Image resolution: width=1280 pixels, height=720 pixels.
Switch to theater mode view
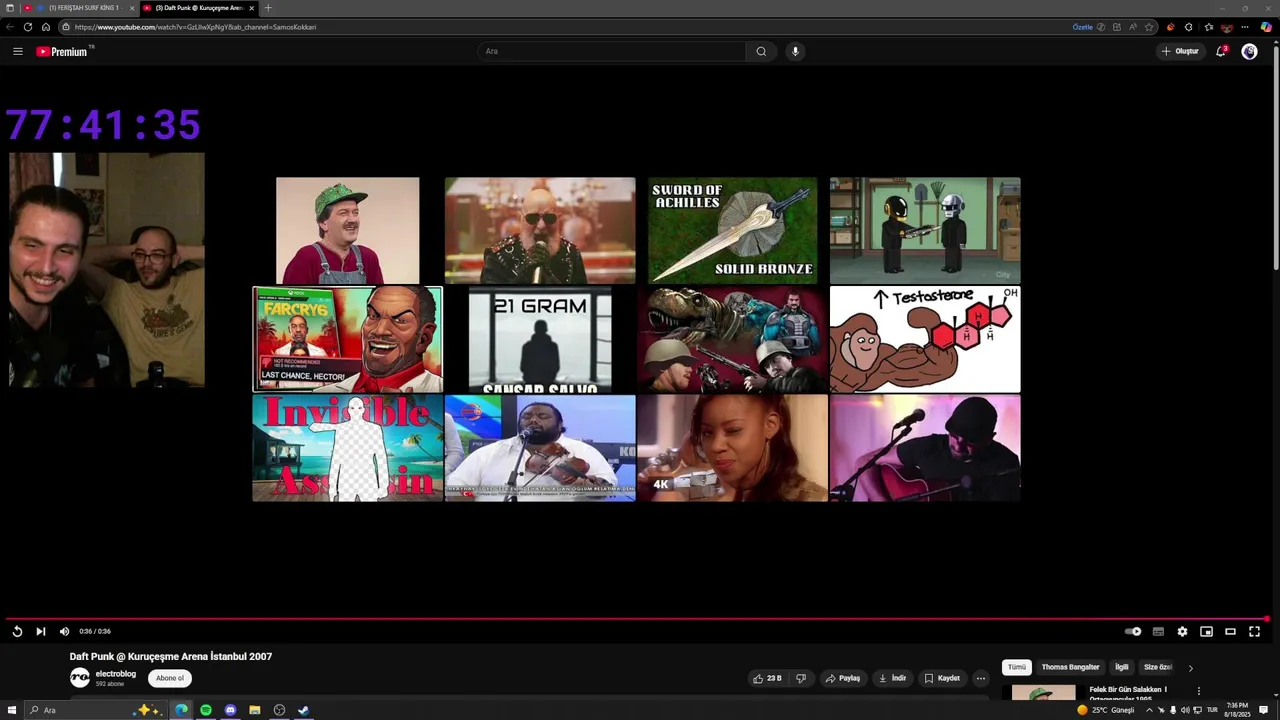1230,631
